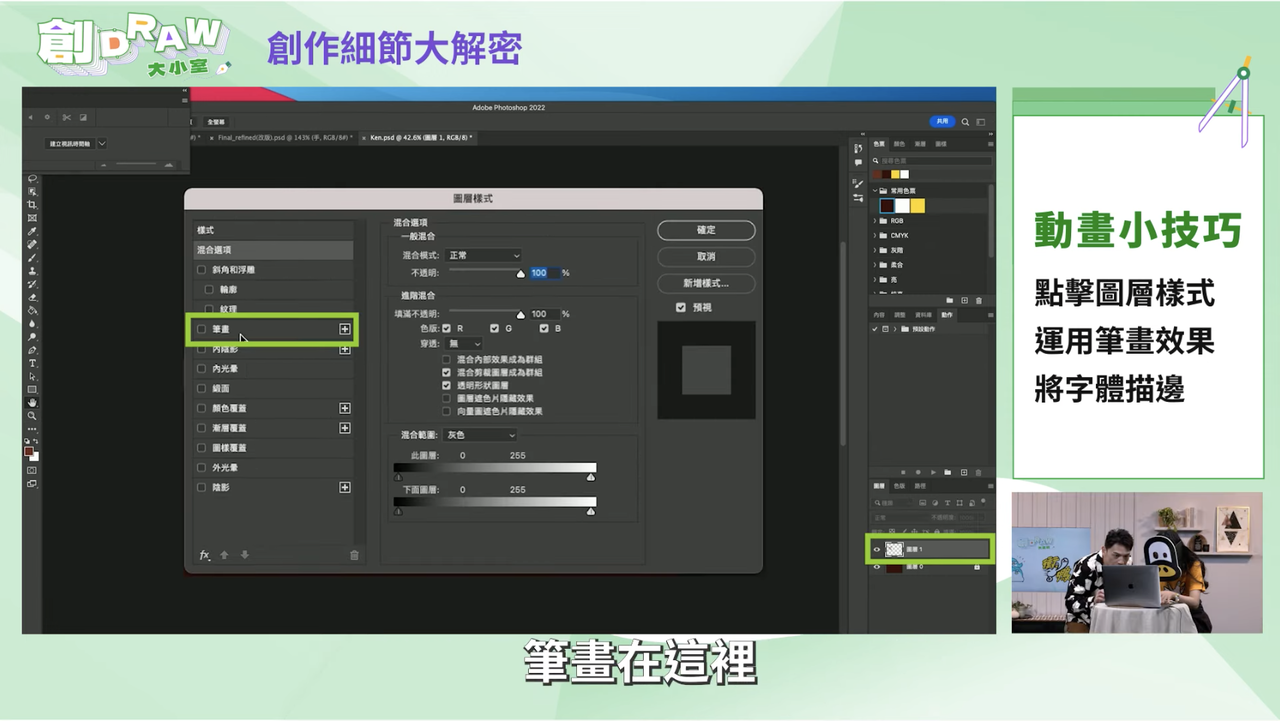Choose the Clone Stamp tool
The width and height of the screenshot is (1280, 721).
[x=32, y=271]
